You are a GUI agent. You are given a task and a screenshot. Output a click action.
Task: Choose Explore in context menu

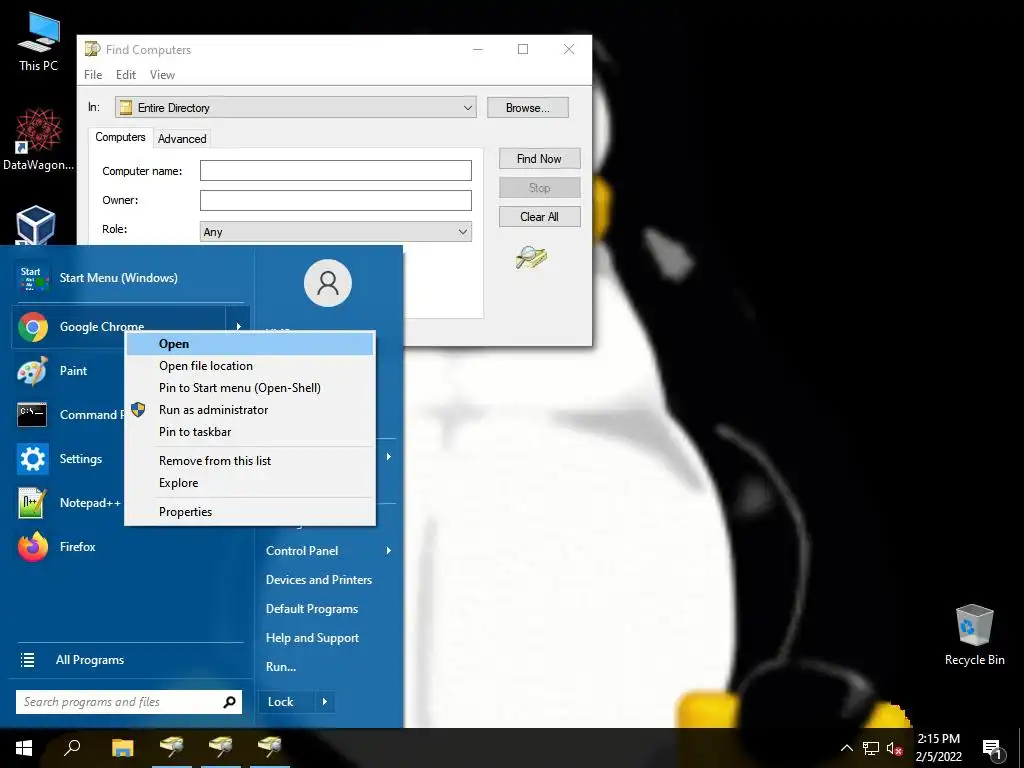(x=250, y=483)
